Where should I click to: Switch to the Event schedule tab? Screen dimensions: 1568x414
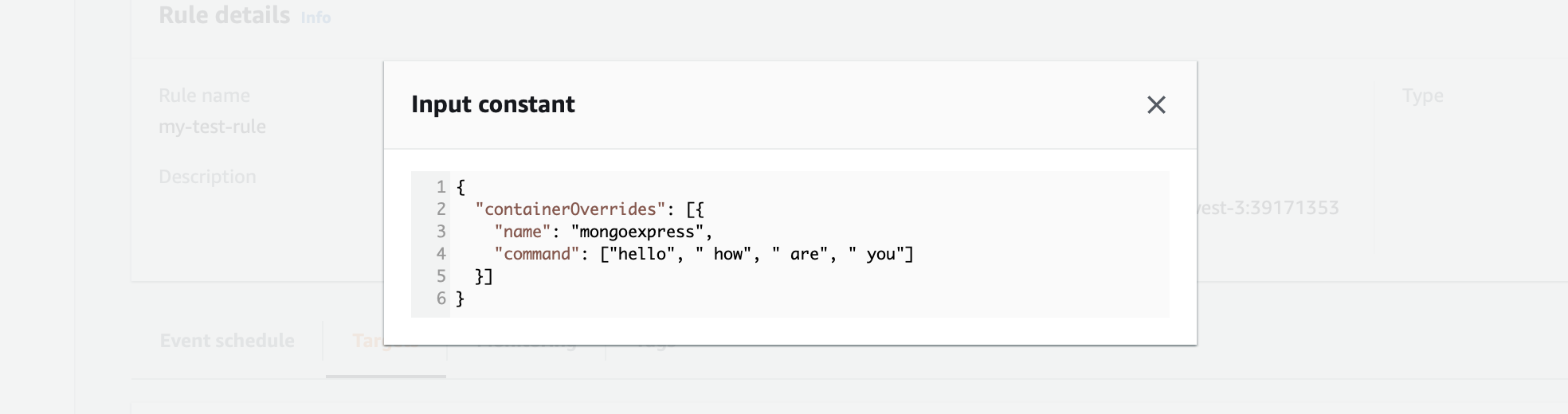point(227,341)
